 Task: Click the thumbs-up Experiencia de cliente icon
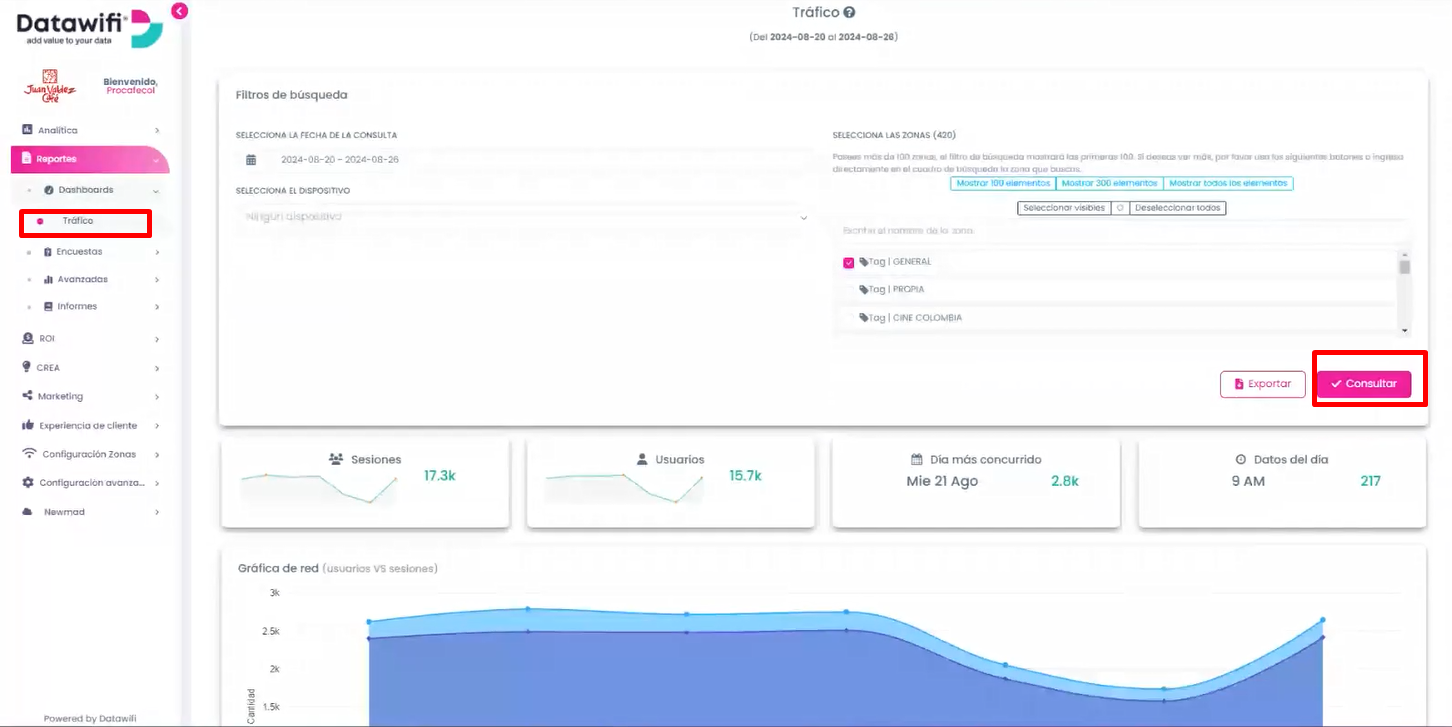tap(28, 425)
